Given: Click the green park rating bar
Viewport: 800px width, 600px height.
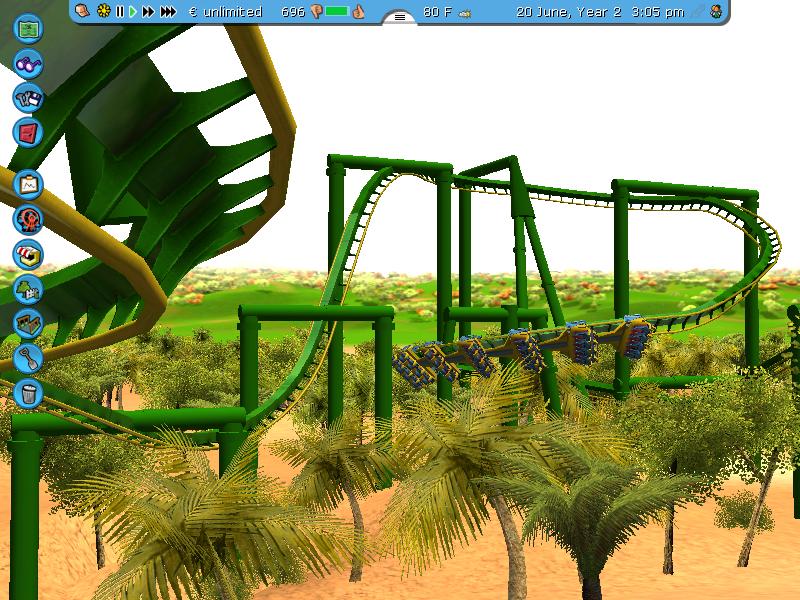Looking at the screenshot, I should [337, 11].
